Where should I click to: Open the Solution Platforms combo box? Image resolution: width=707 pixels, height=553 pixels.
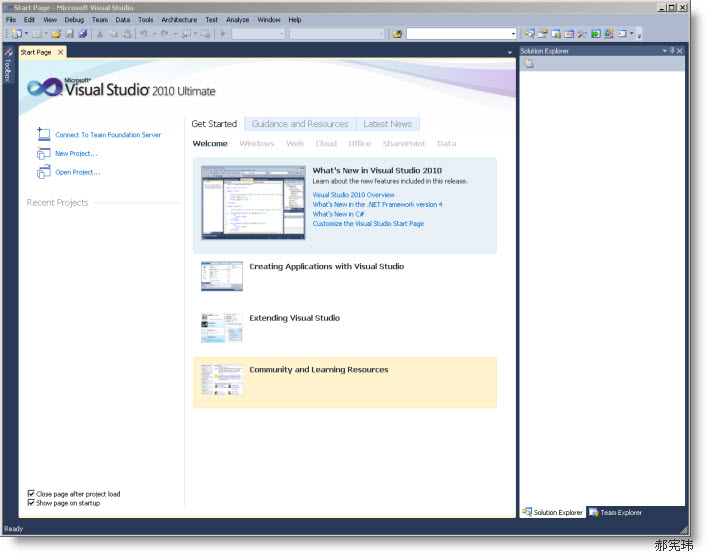(x=337, y=34)
